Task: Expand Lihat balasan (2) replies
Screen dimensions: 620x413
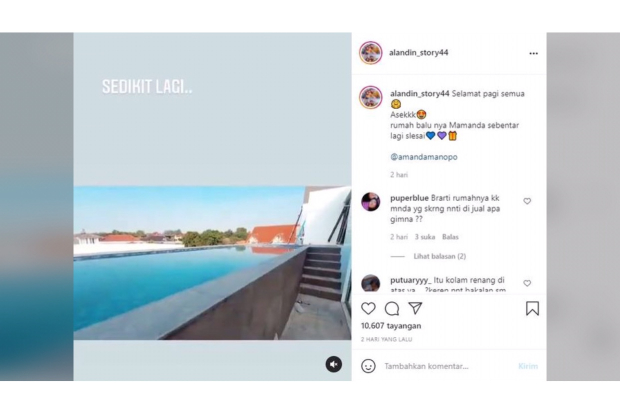Action: (440, 256)
